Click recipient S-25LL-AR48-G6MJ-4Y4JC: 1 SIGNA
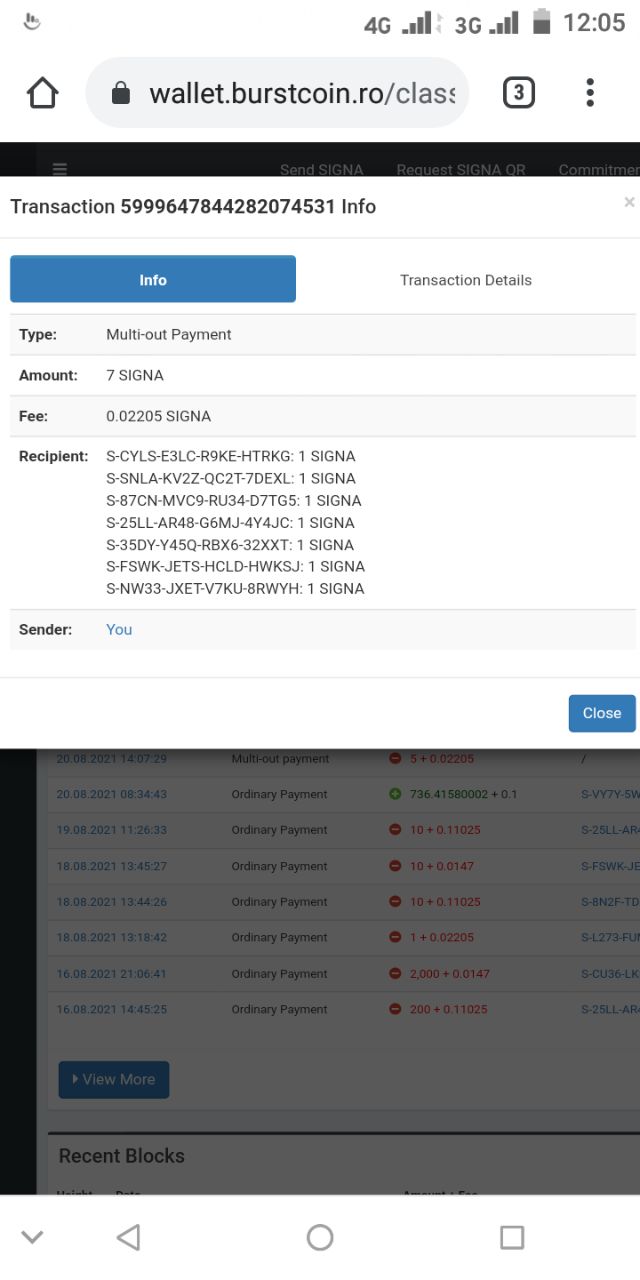This screenshot has height=1280, width=640. pyautogui.click(x=230, y=522)
